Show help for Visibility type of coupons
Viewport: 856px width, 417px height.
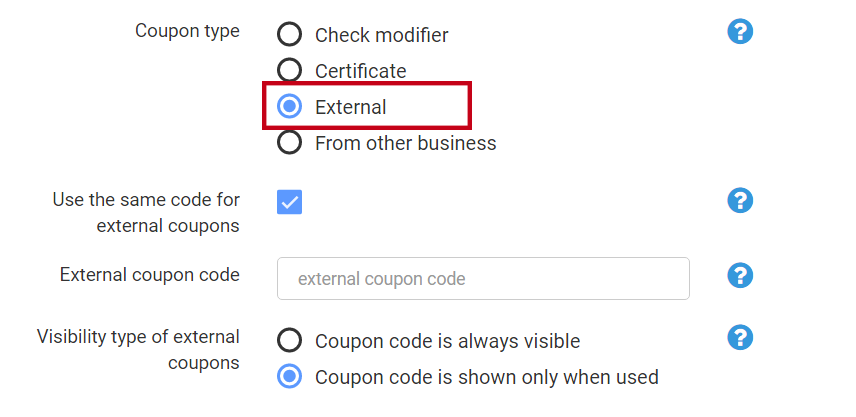point(740,337)
